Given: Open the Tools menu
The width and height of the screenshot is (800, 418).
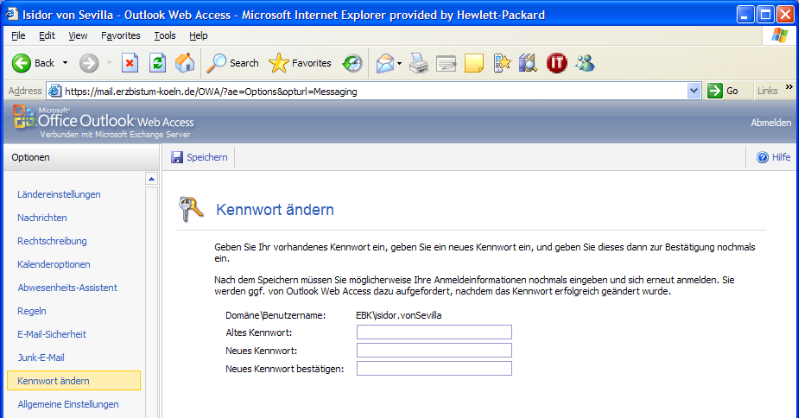Looking at the screenshot, I should (165, 36).
